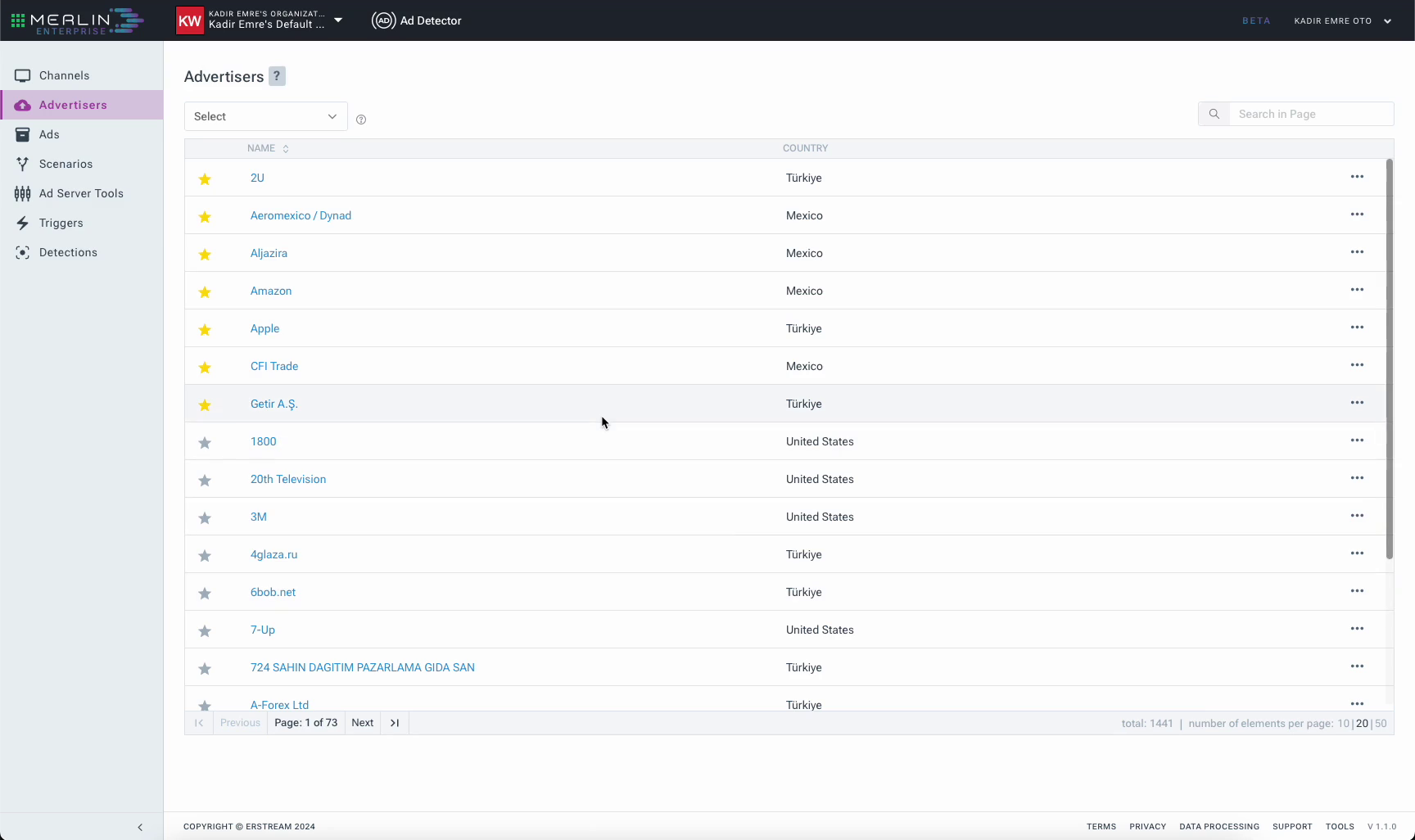Set 10 elements per page
Viewport: 1415px width, 840px height.
tap(1343, 724)
